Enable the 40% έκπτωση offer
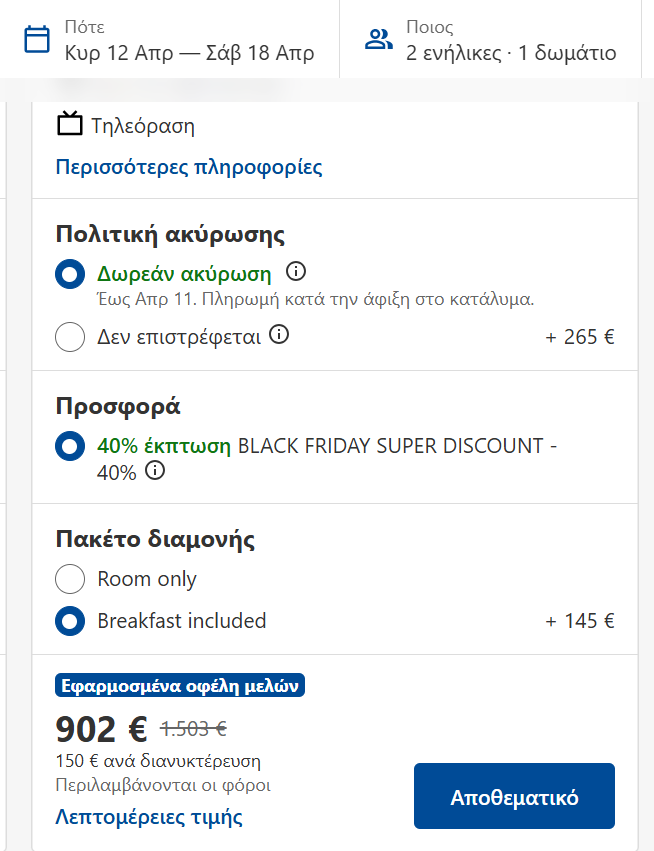Screen dimensions: 654x851 coord(69,446)
